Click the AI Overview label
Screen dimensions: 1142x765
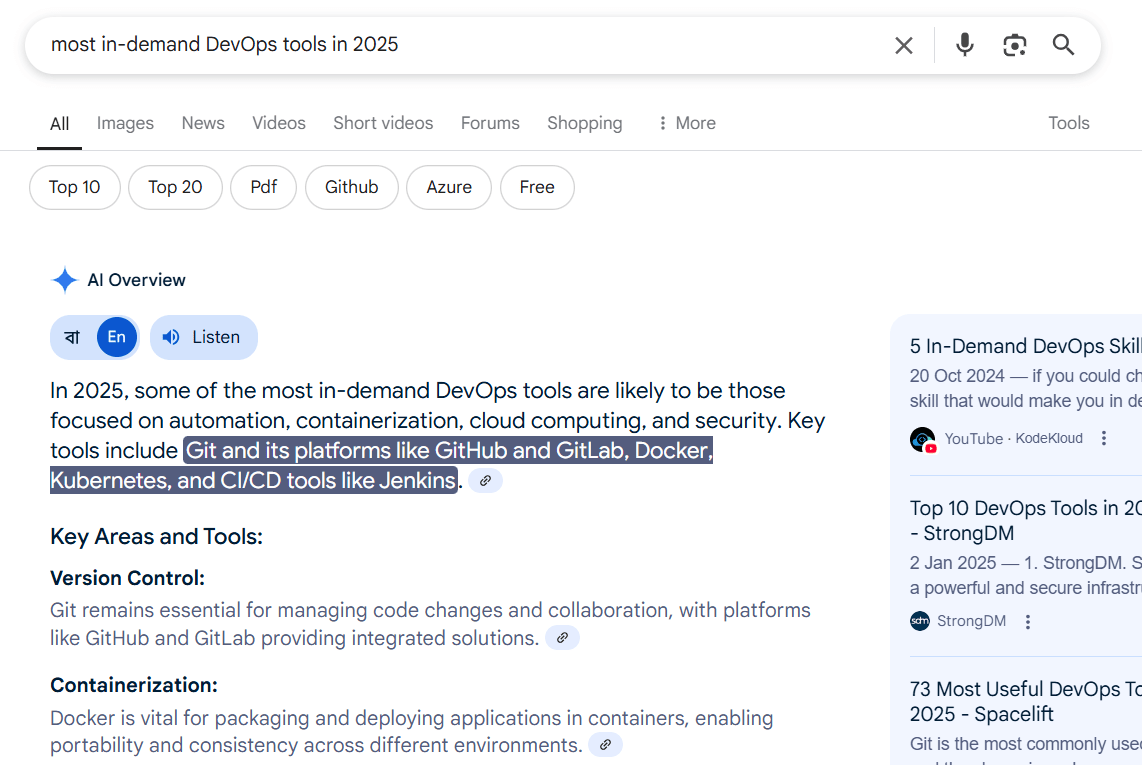tap(136, 280)
